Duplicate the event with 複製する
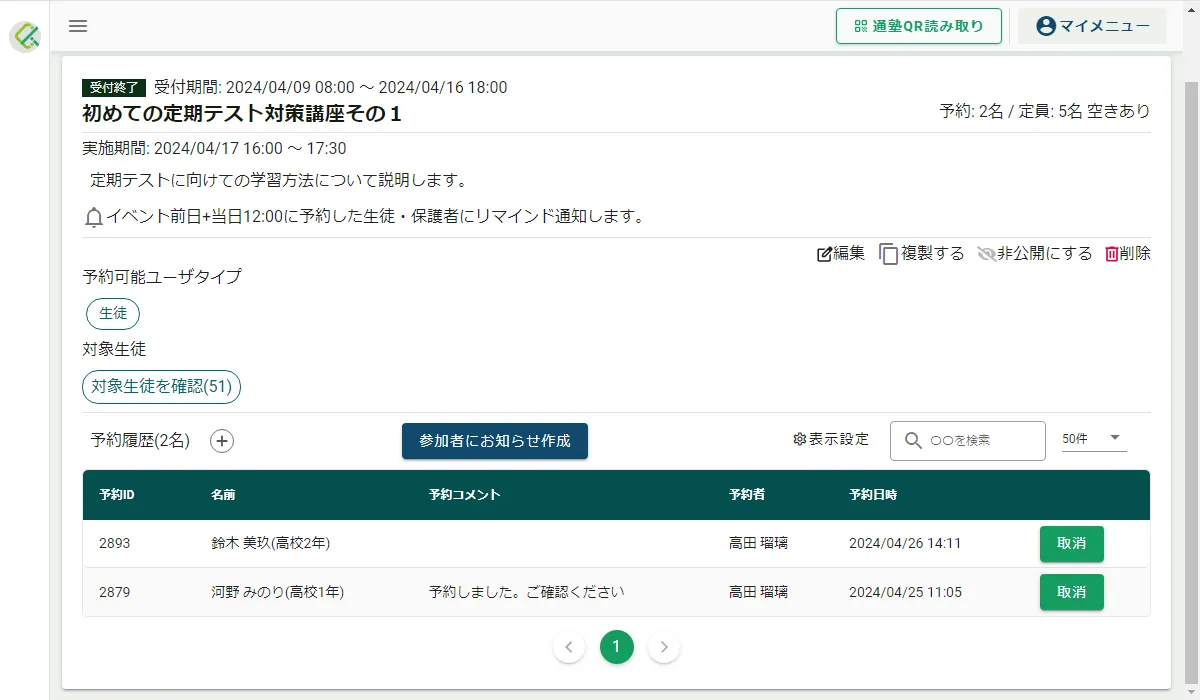1200x700 pixels. [x=922, y=254]
